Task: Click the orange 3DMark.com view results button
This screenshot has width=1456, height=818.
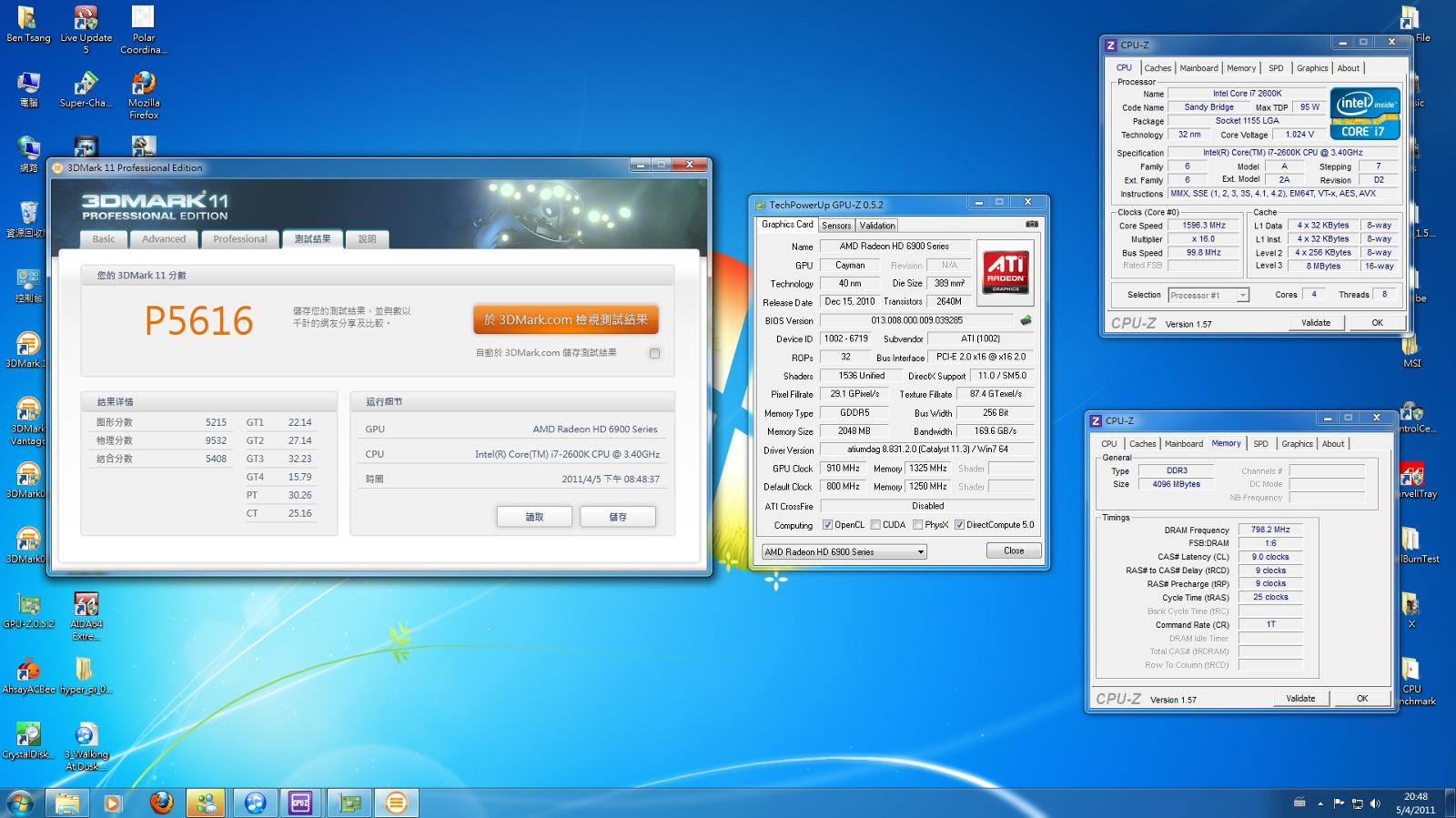Action: pos(566,319)
